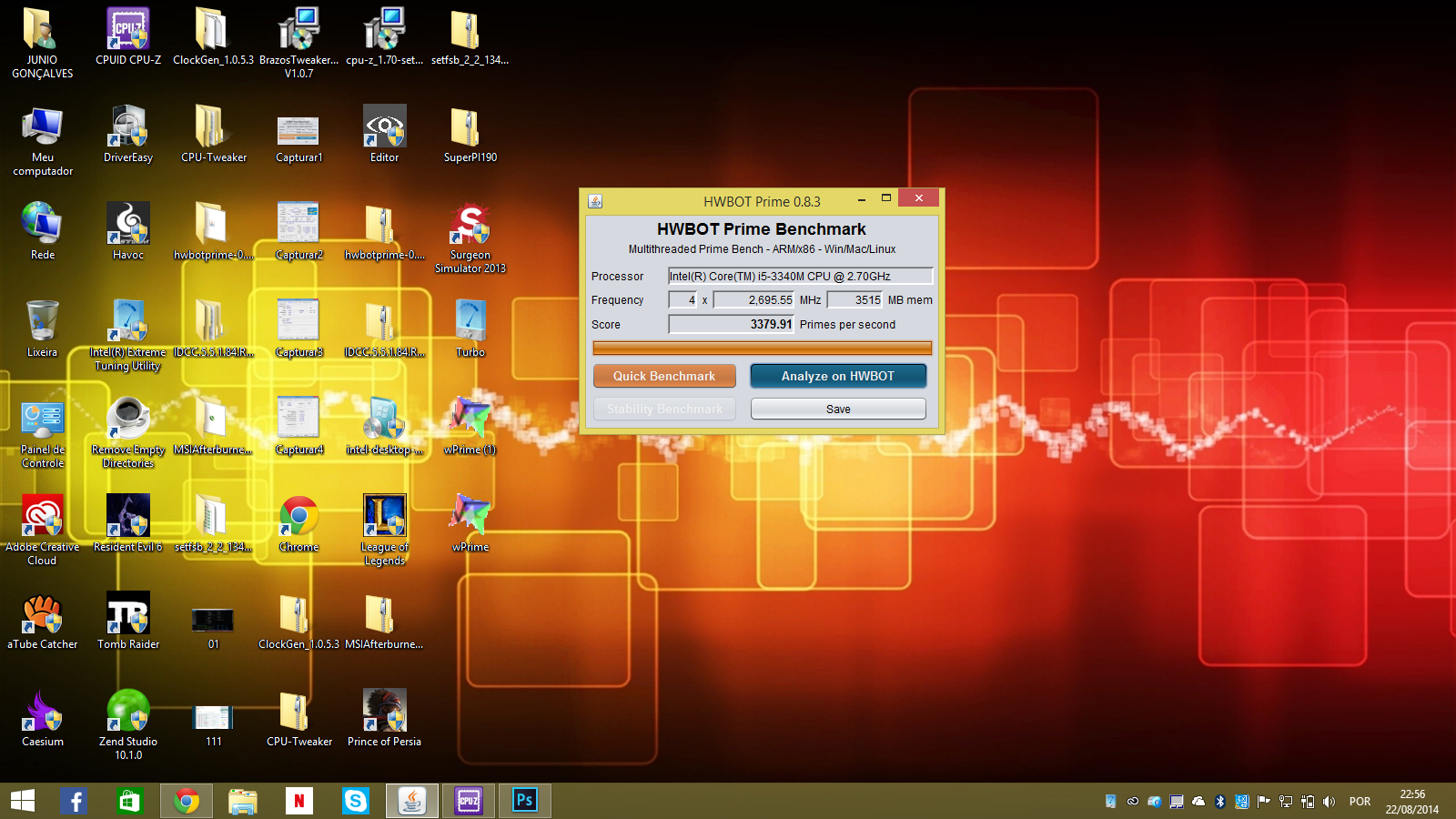
Task: Open Photoshop from the taskbar
Action: [525, 801]
